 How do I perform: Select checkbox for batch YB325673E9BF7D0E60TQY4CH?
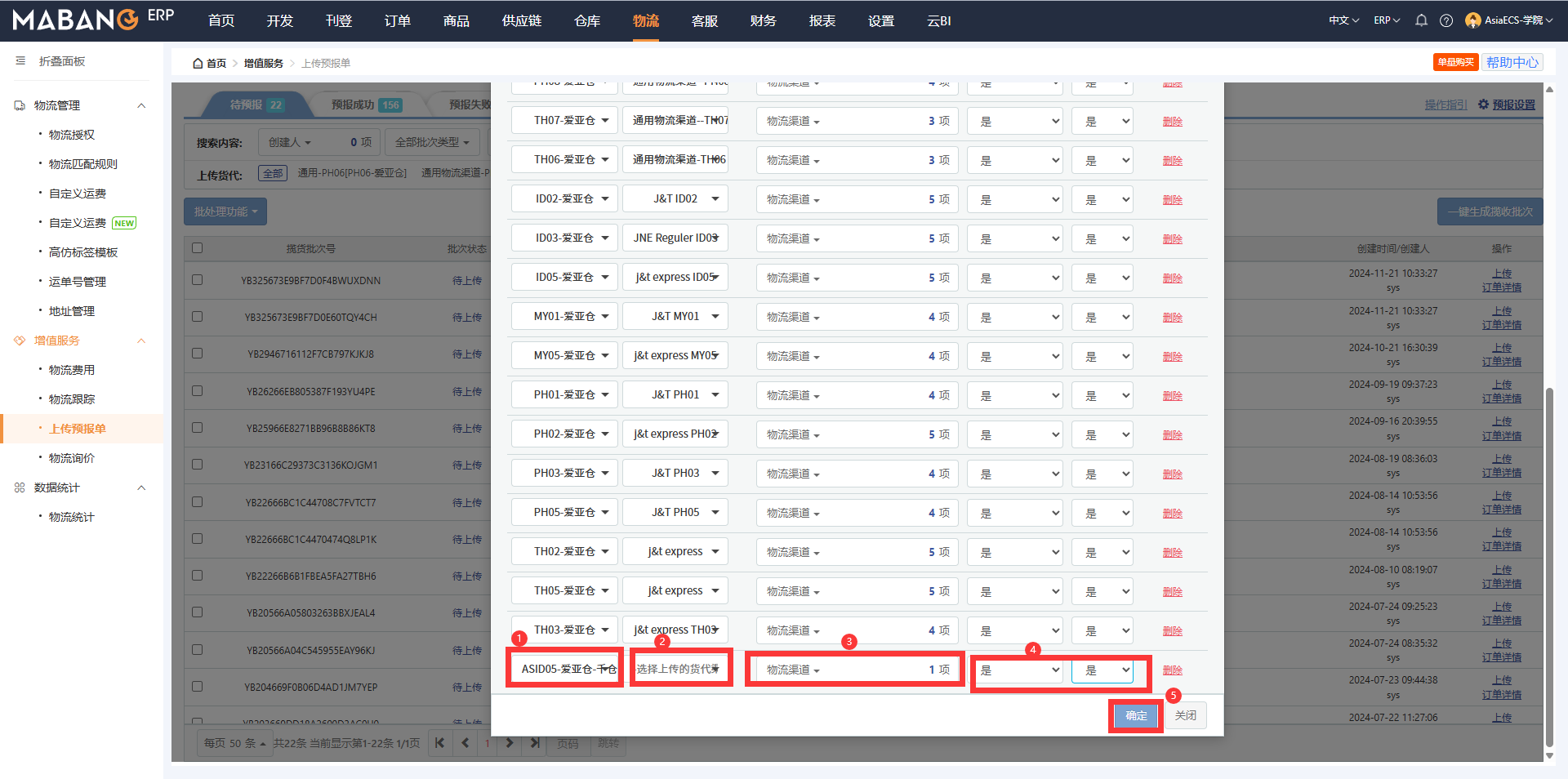tap(197, 316)
